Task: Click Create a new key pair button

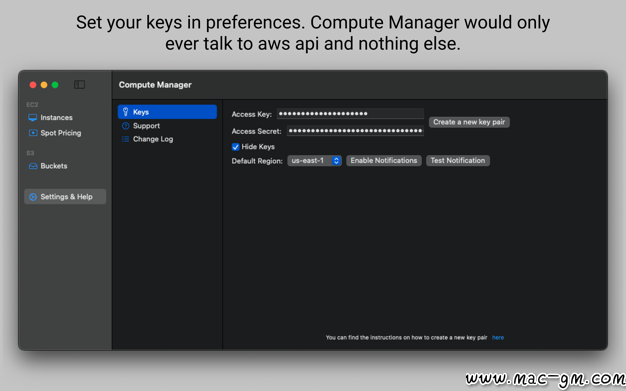Action: (469, 122)
